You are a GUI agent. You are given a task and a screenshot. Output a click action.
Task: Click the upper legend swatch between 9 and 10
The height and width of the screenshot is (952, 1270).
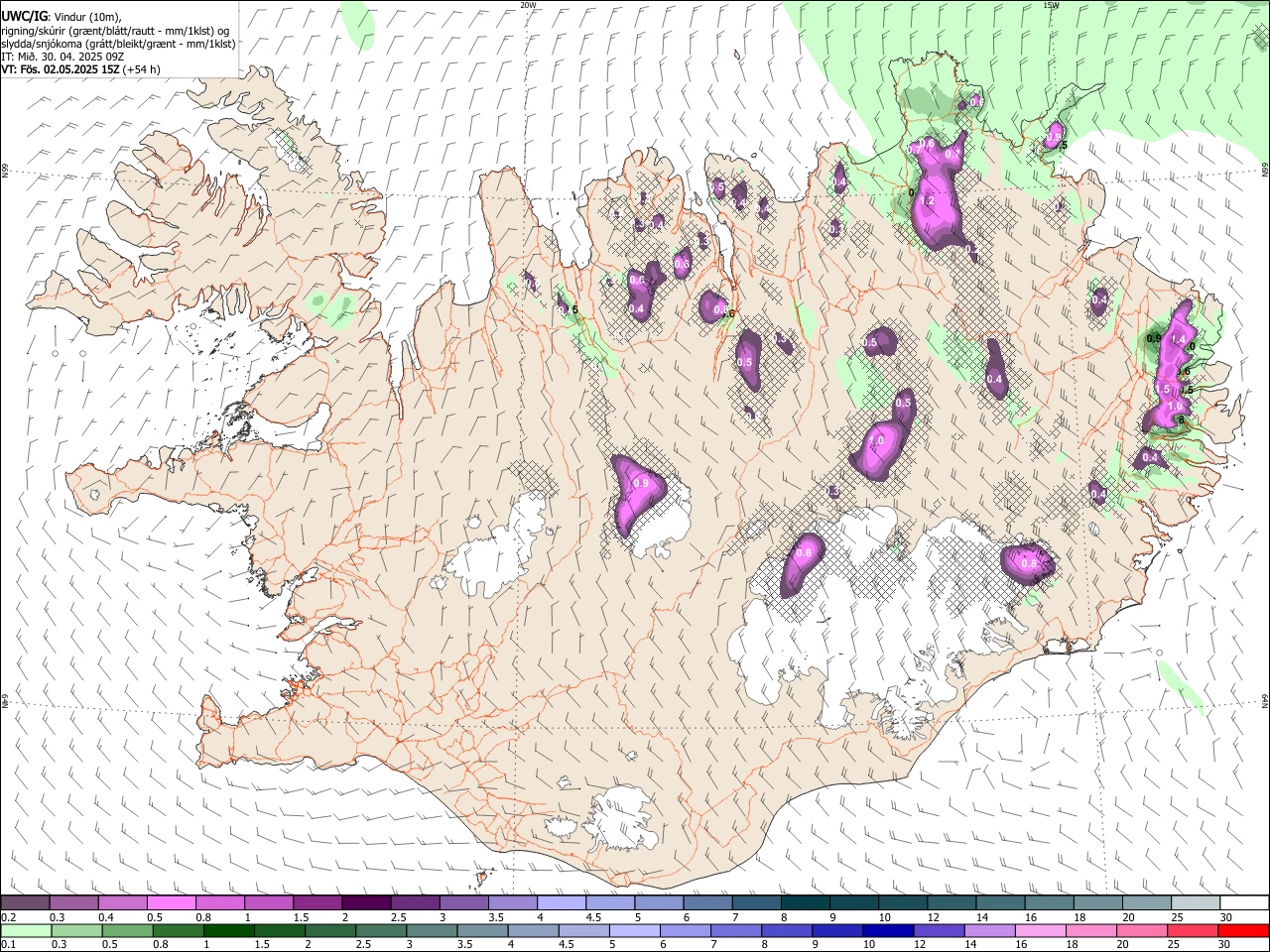click(852, 902)
